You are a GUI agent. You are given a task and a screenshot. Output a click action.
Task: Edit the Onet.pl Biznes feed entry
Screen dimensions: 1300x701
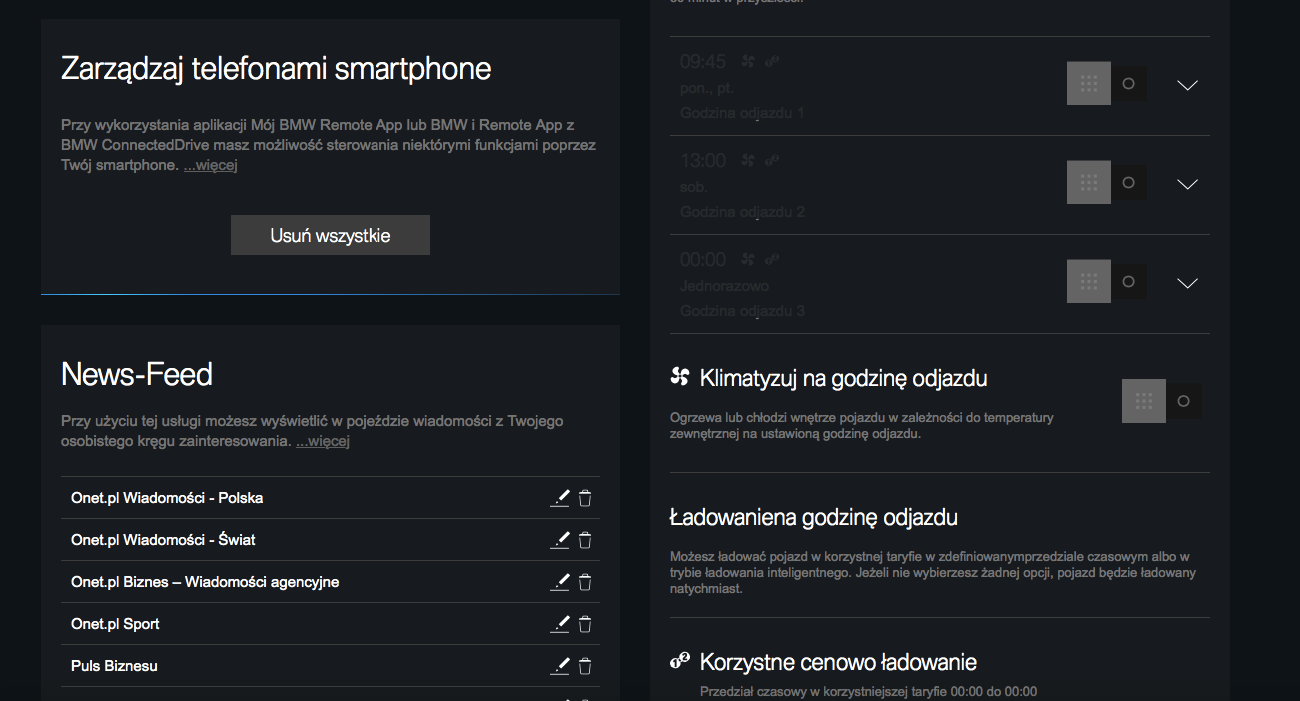point(560,582)
